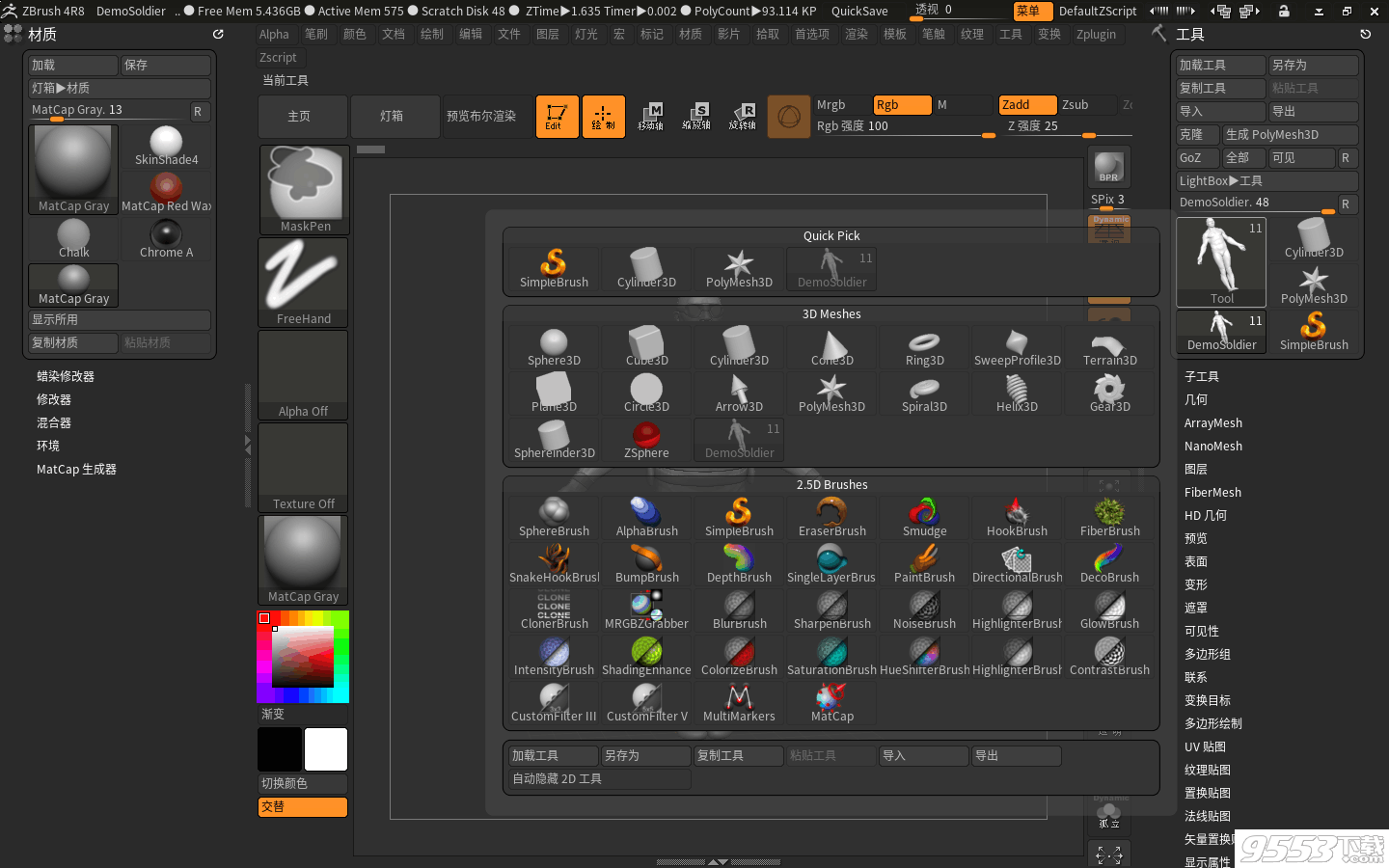Screen dimensions: 1389x868
Task: Select FiberBrush tool
Action: point(1109,518)
